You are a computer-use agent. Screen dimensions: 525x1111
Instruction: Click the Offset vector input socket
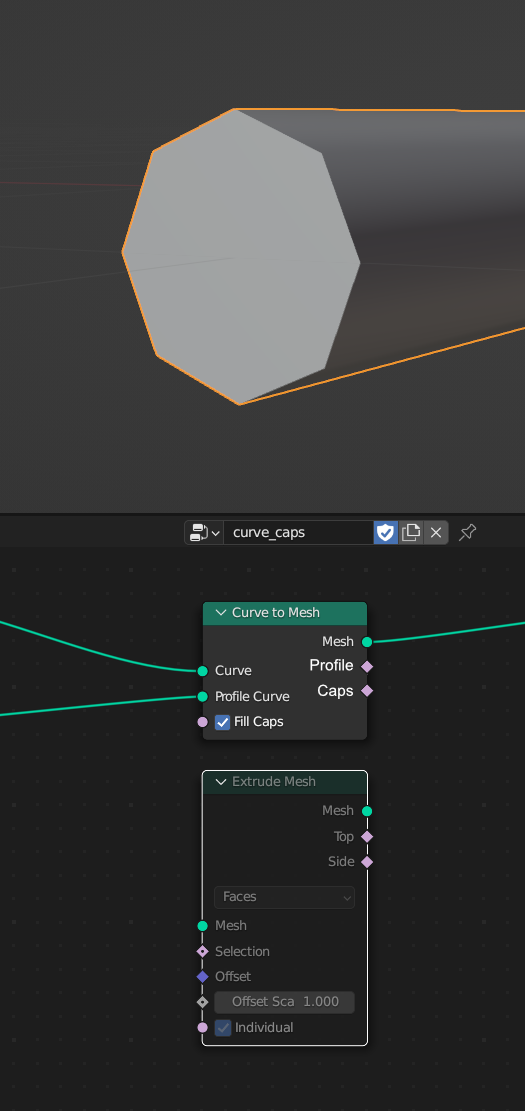pyautogui.click(x=203, y=976)
